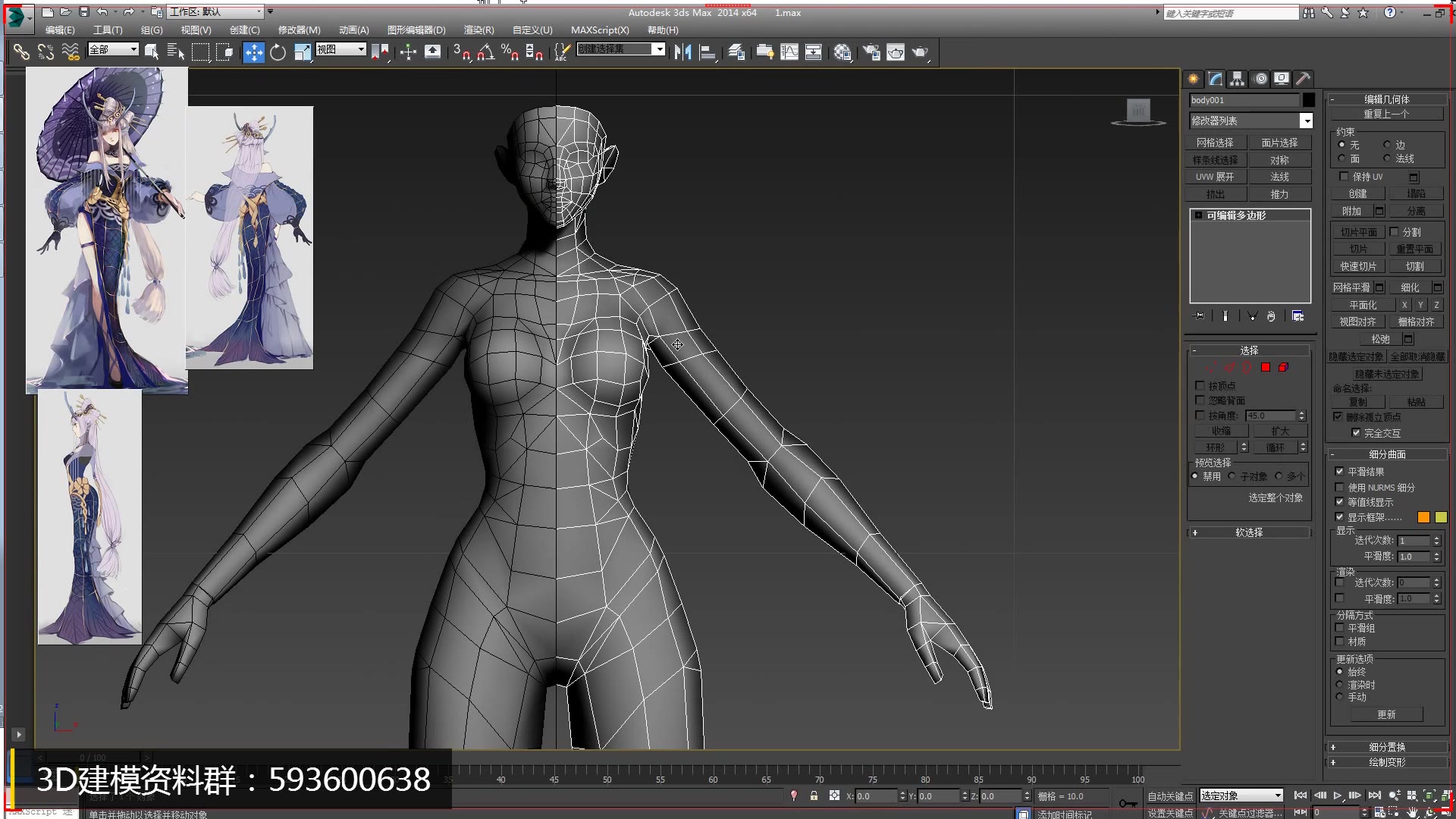Click the orange frame display color swatch

(1423, 516)
